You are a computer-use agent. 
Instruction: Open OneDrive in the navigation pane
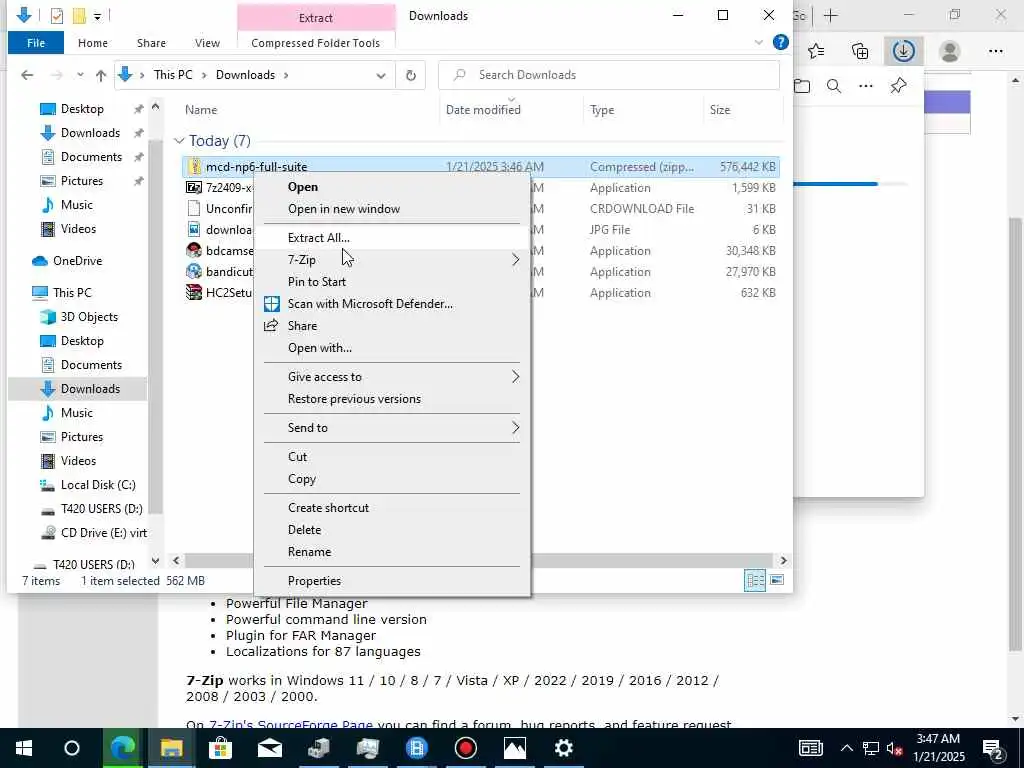tap(77, 261)
